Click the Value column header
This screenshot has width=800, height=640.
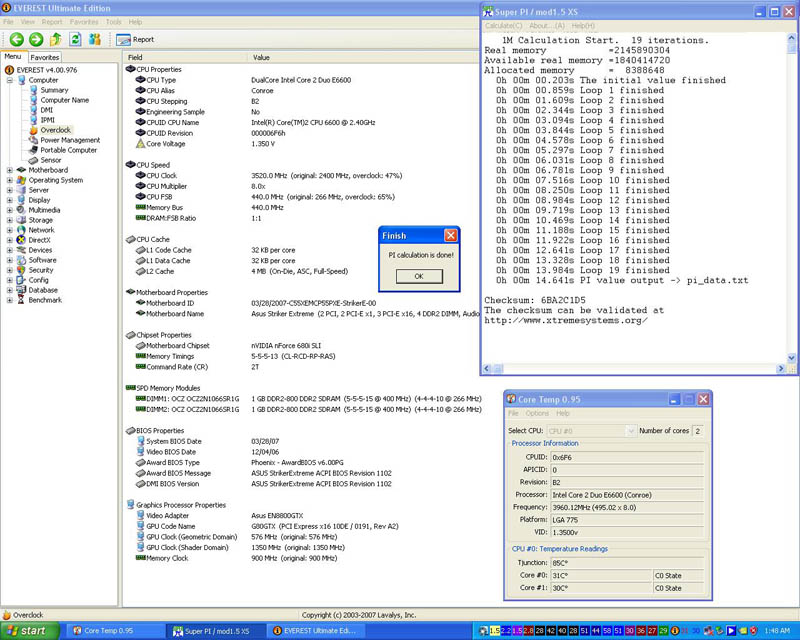coord(363,57)
